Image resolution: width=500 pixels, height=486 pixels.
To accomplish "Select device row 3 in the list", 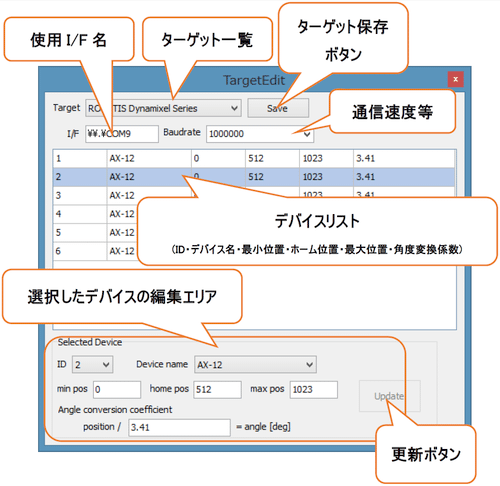I will click(x=95, y=195).
